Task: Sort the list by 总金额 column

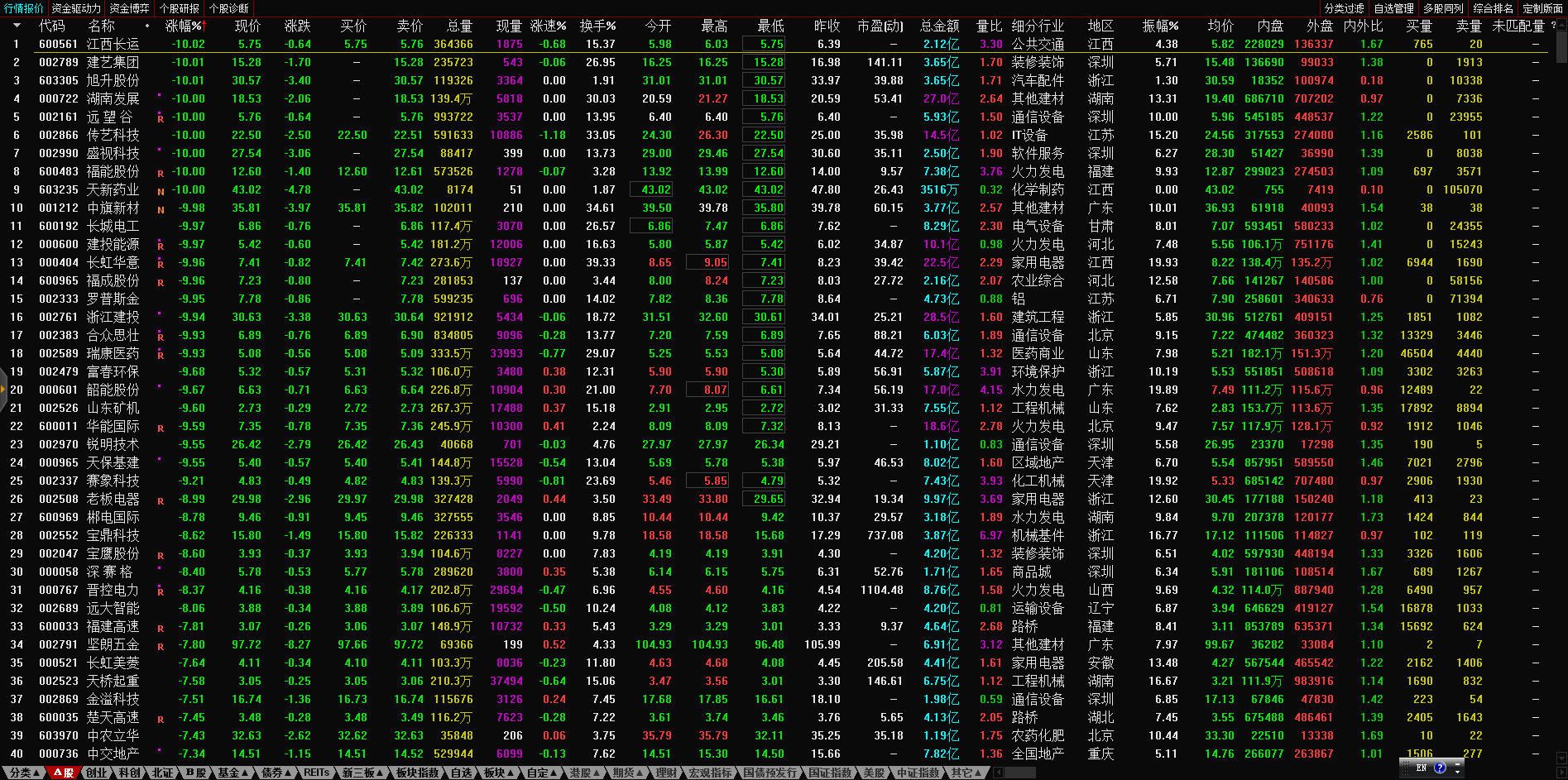Action: pyautogui.click(x=940, y=26)
